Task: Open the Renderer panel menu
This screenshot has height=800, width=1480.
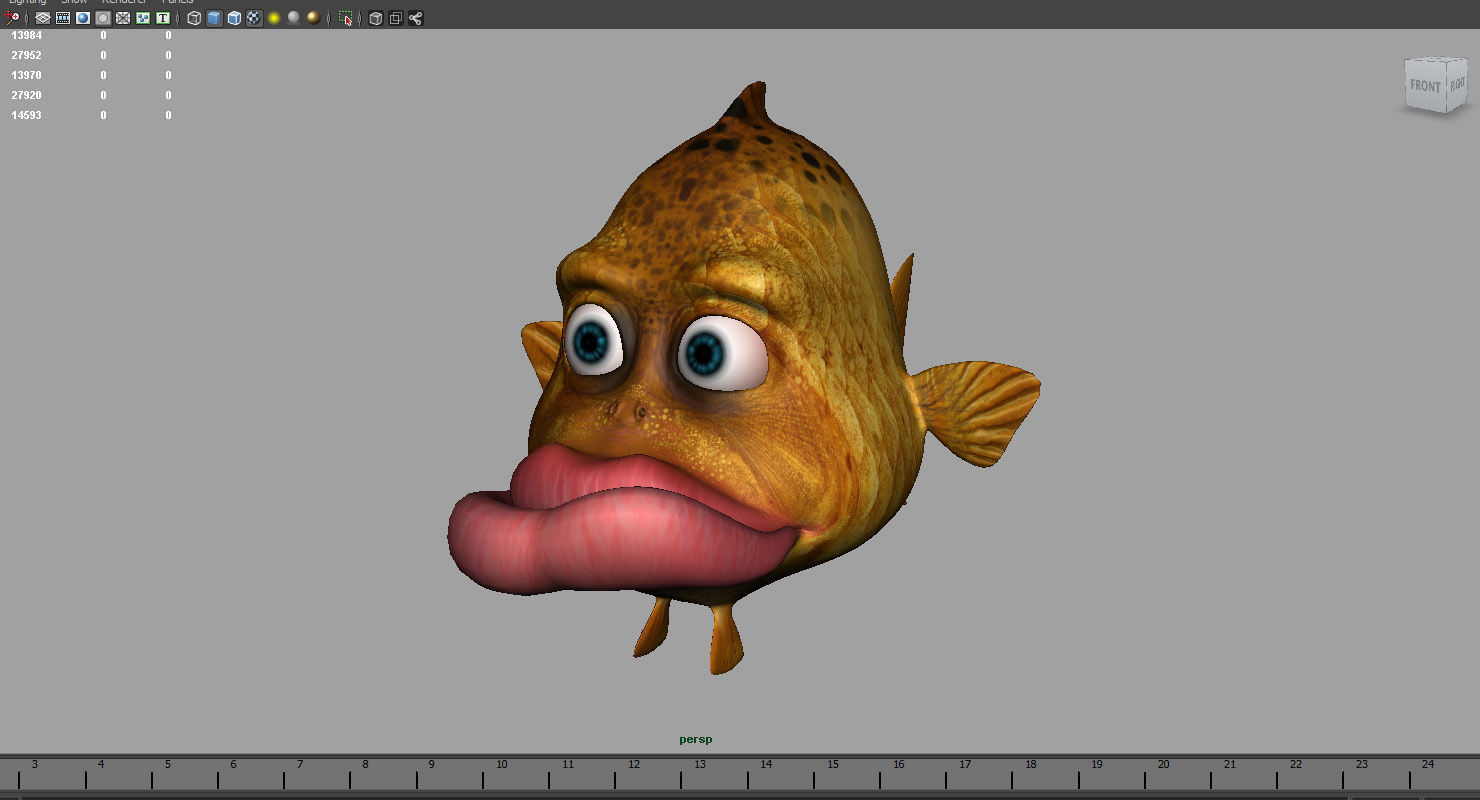Action: 124,2
